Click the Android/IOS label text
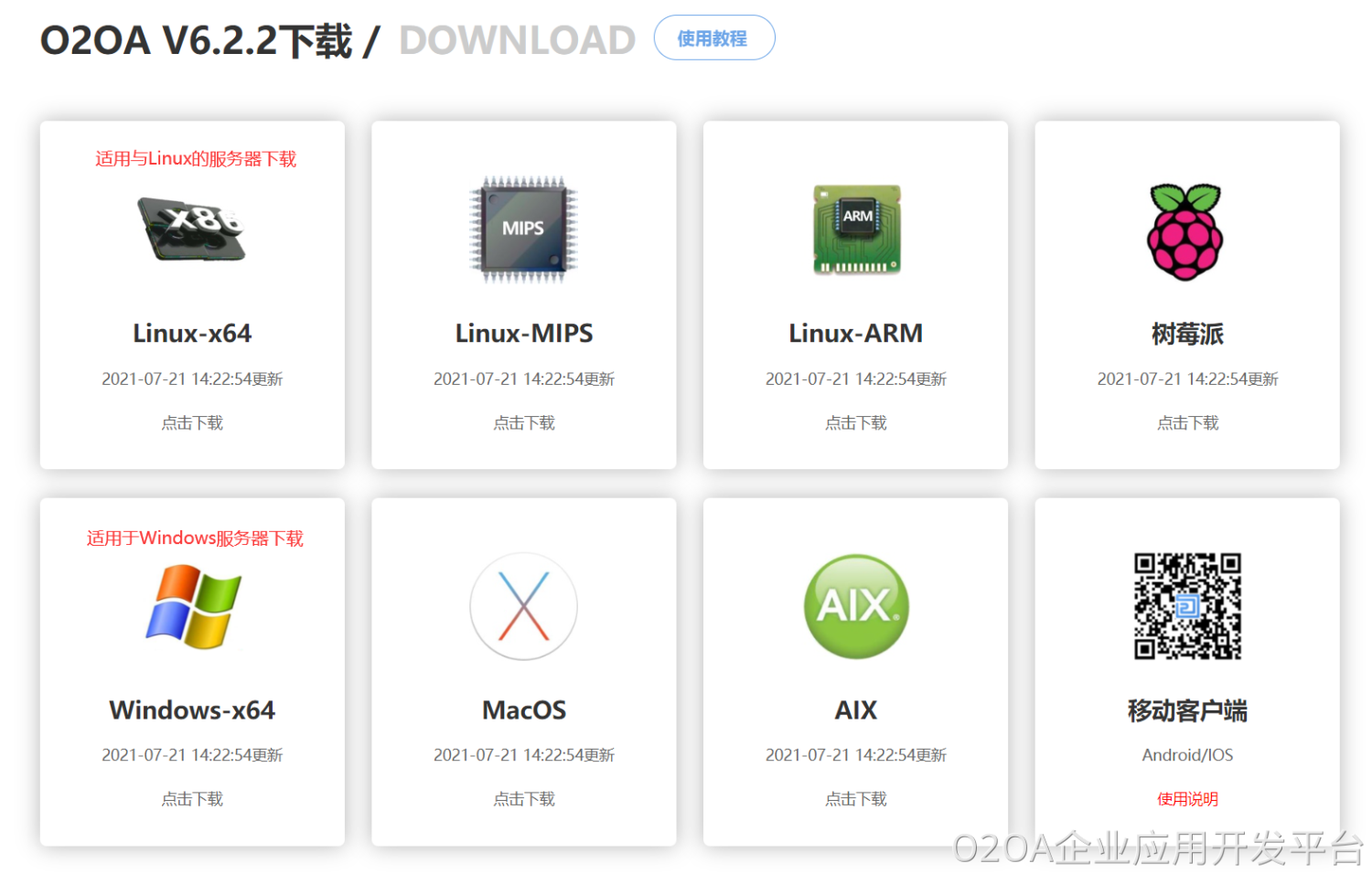Image resolution: width=1372 pixels, height=874 pixels. point(1186,754)
